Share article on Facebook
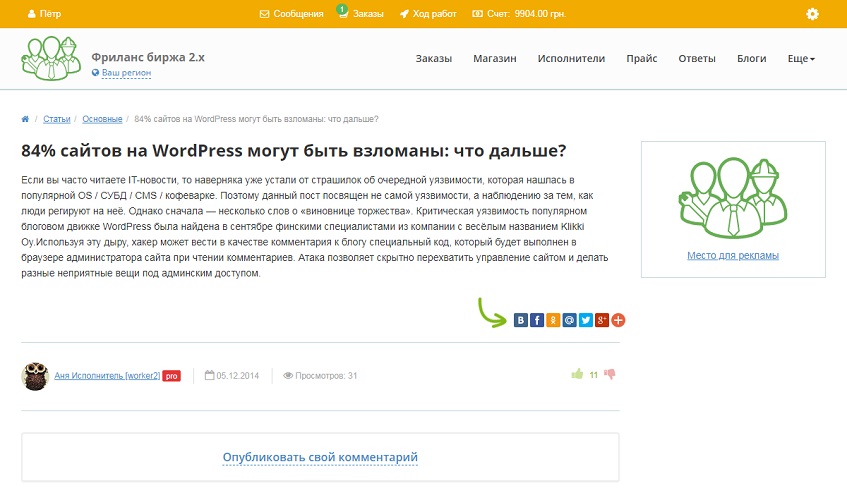847x500 pixels. [x=537, y=320]
